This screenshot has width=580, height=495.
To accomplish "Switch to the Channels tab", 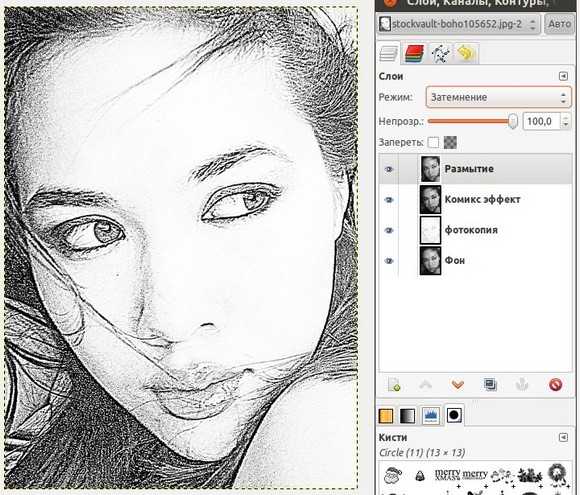I will (x=414, y=54).
